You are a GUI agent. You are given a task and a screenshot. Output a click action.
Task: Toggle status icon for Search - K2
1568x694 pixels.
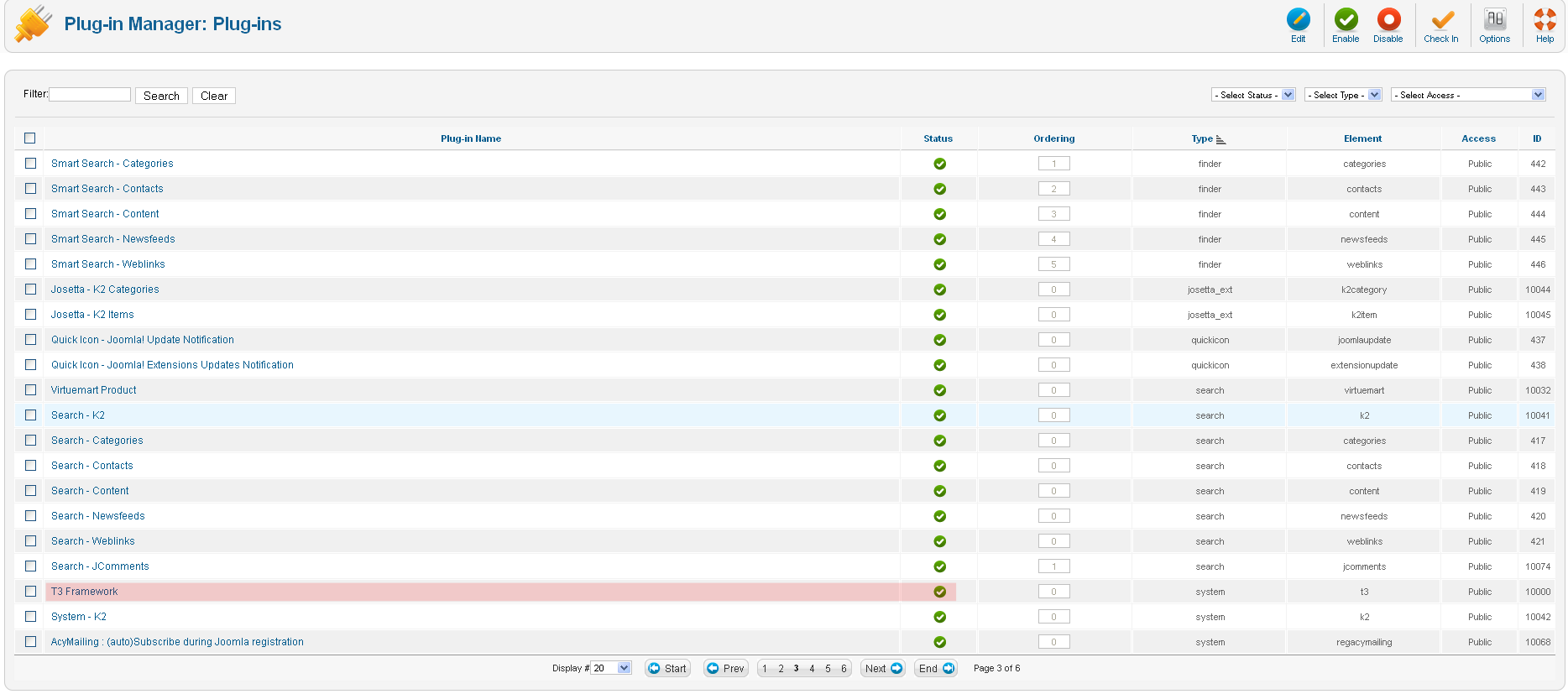[939, 415]
